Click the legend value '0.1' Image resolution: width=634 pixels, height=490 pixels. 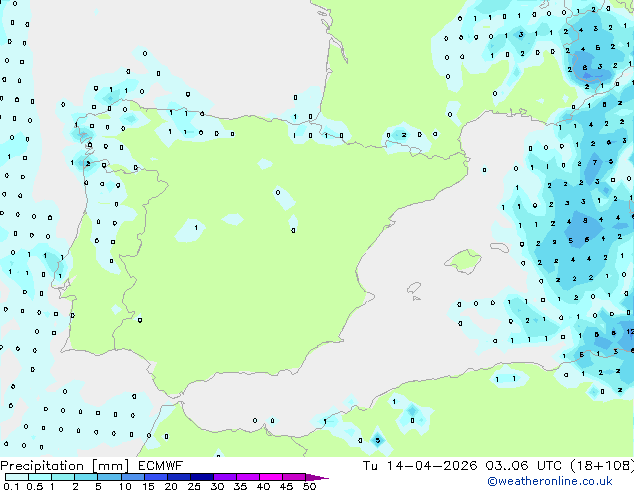click(x=12, y=486)
